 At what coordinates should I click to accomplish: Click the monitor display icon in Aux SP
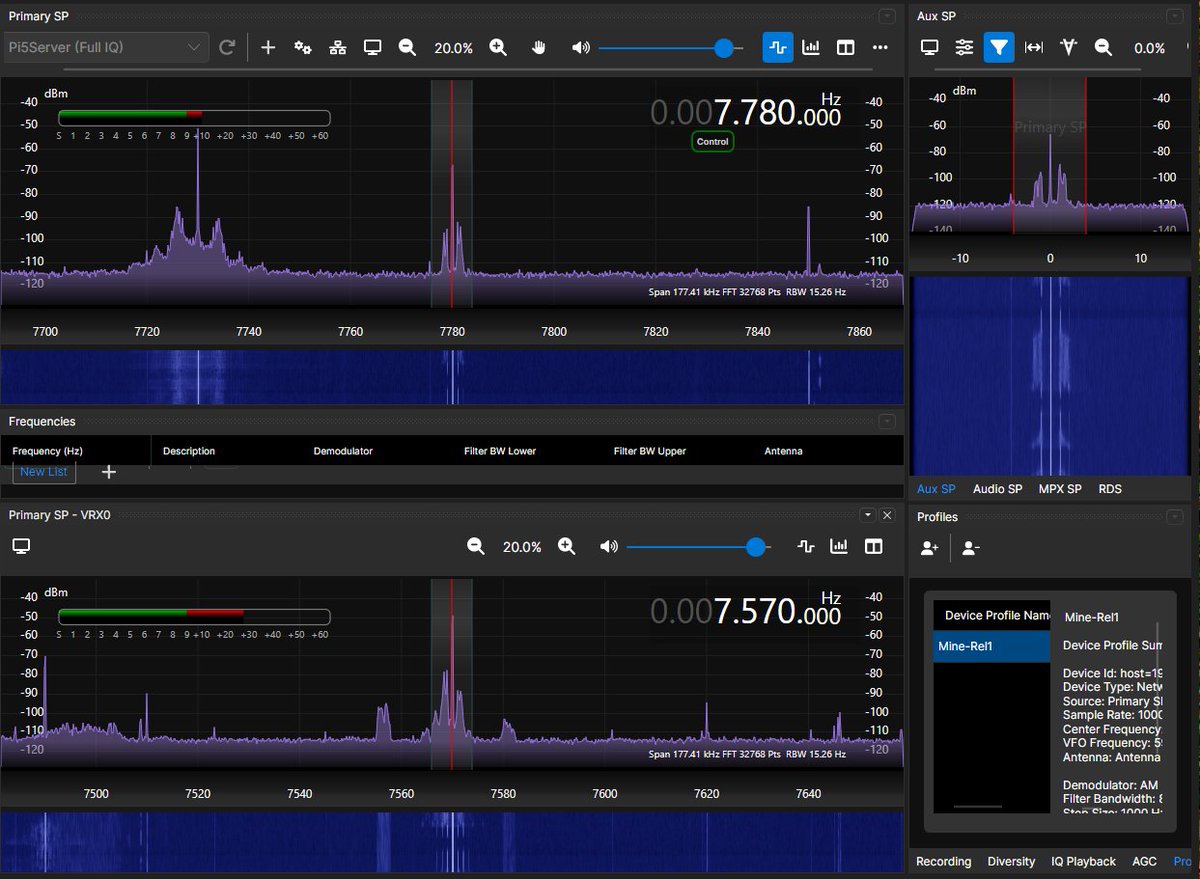[930, 47]
